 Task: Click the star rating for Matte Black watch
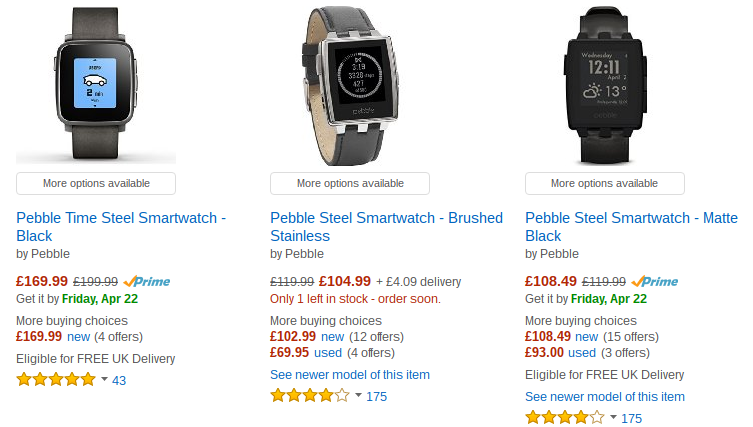565,417
